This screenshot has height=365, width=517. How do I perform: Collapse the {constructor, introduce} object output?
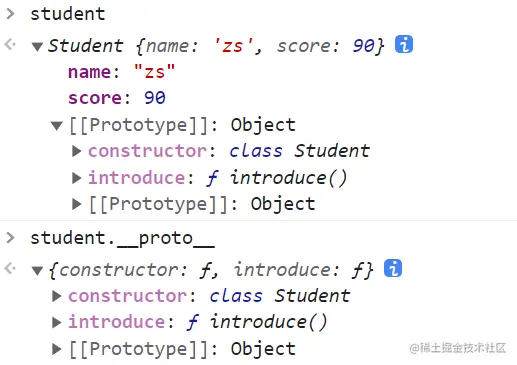tap(37, 270)
